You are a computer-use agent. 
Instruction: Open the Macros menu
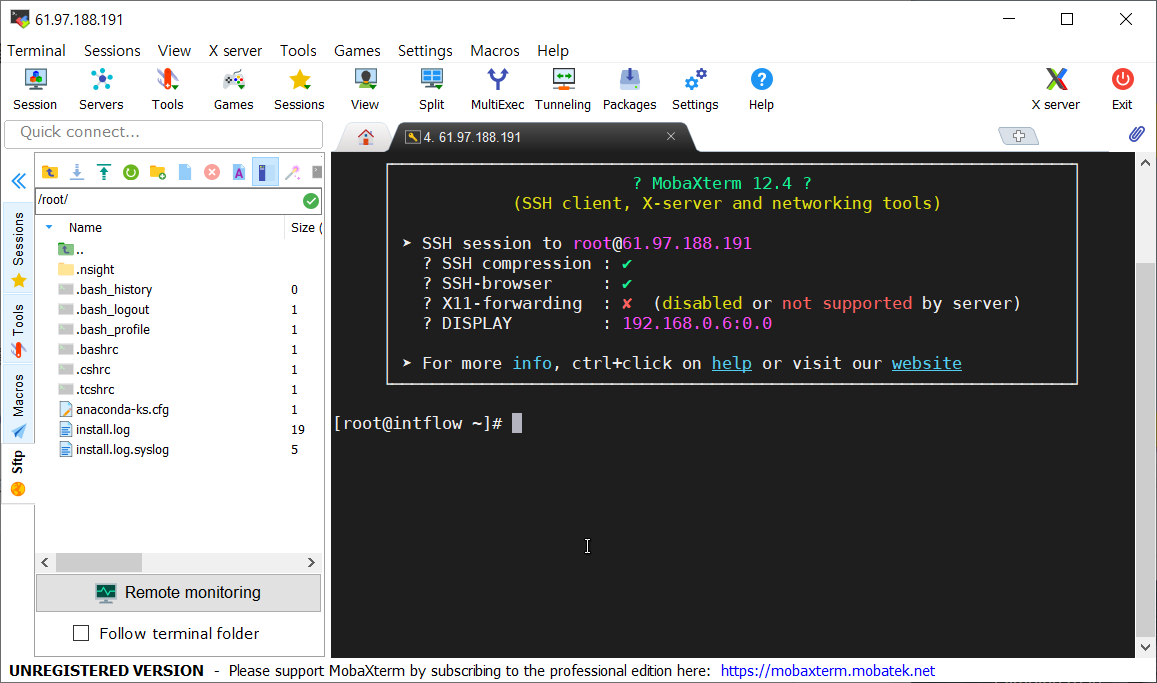pyautogui.click(x=494, y=51)
